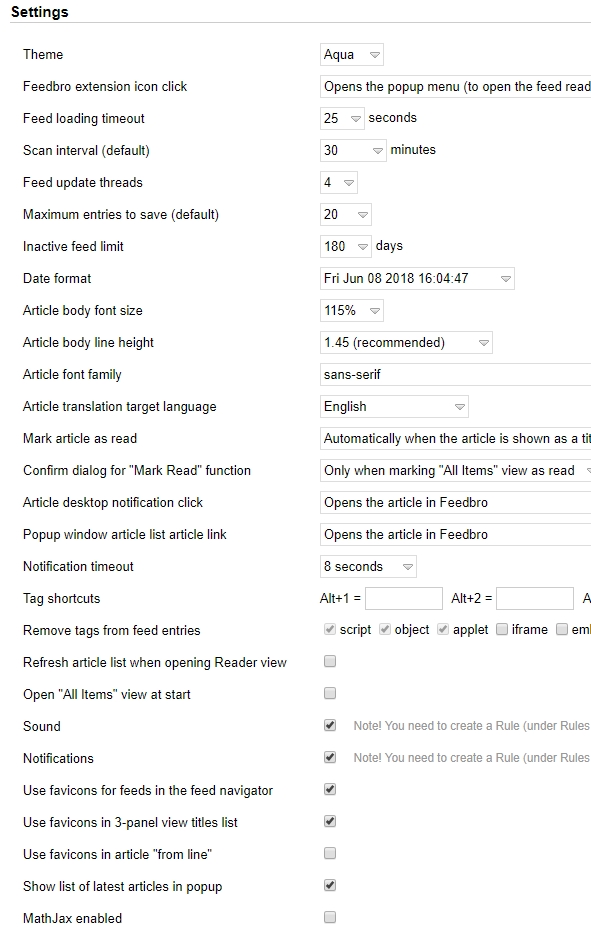Uncheck Show list of latest articles in popup
Viewport: 591px width, 934px height.
coord(330,886)
